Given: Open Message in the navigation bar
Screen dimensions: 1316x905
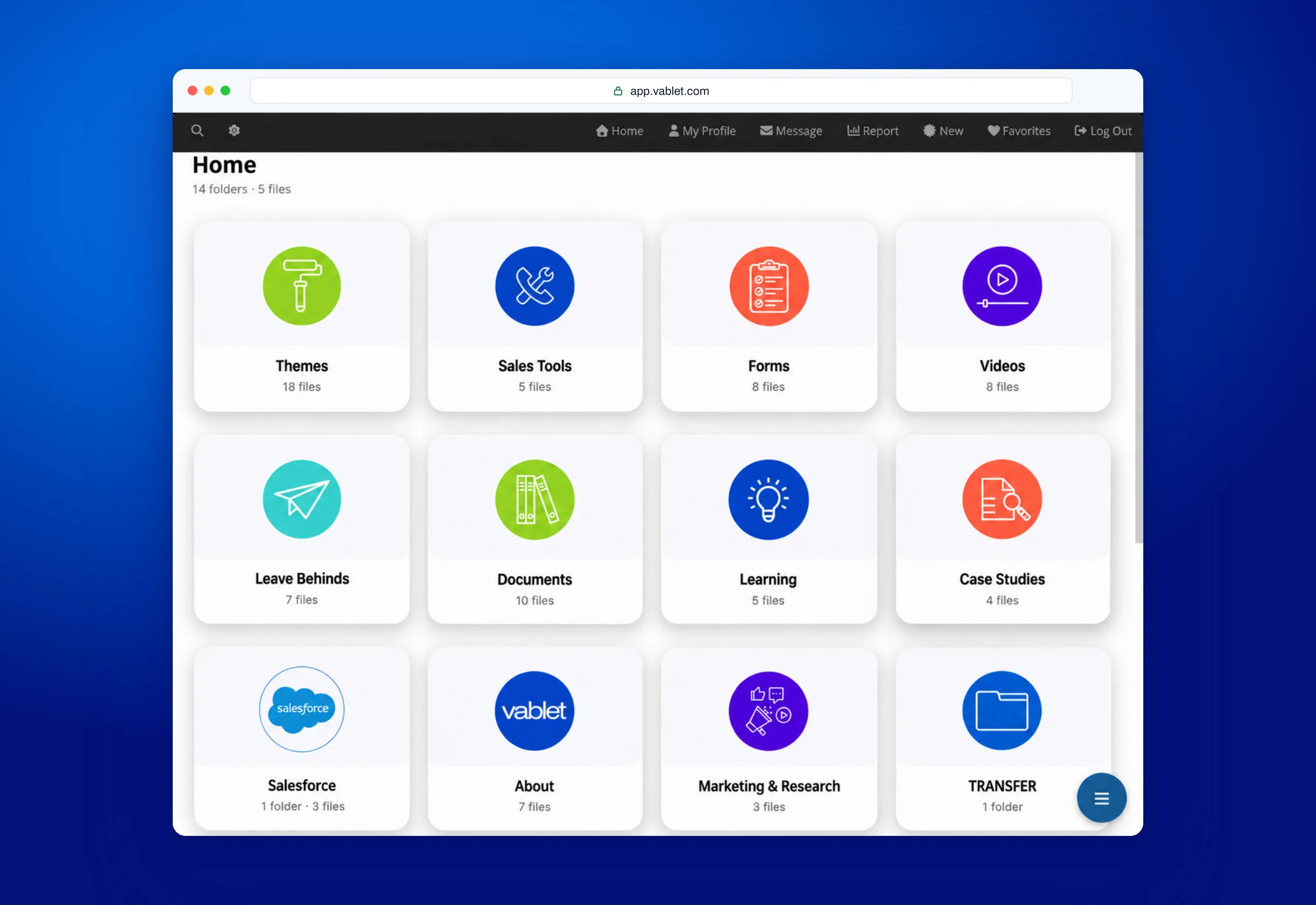Looking at the screenshot, I should pos(791,131).
